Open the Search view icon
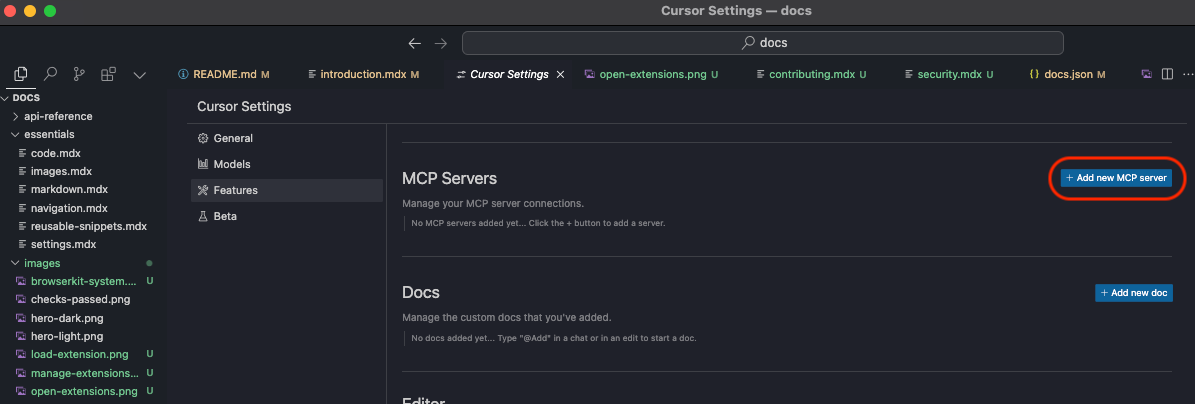 50,74
